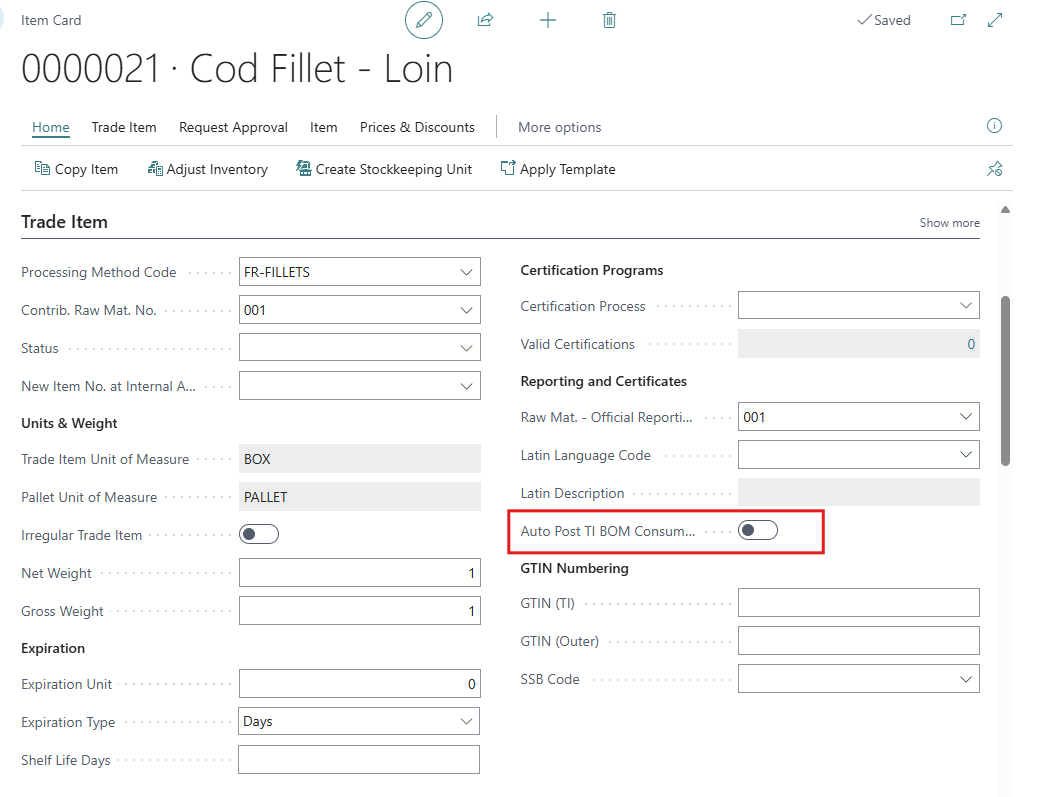Image resolution: width=1044 pixels, height=797 pixels.
Task: Click the information circle icon
Action: [994, 126]
